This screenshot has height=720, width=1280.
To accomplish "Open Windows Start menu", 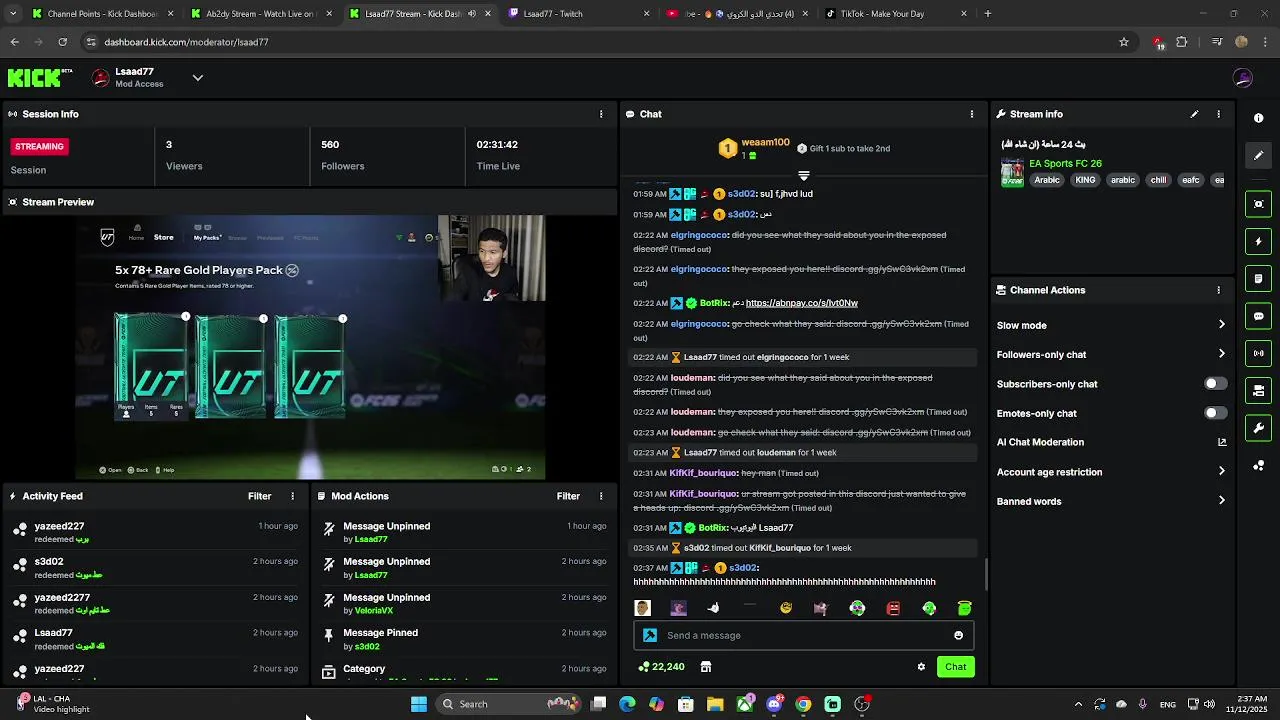I will [419, 704].
